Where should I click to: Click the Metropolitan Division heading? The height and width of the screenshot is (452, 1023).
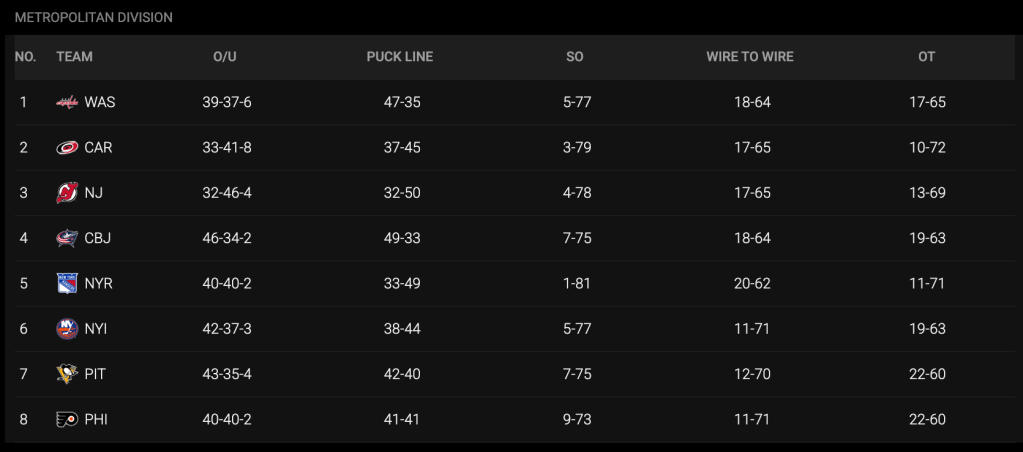tap(93, 18)
